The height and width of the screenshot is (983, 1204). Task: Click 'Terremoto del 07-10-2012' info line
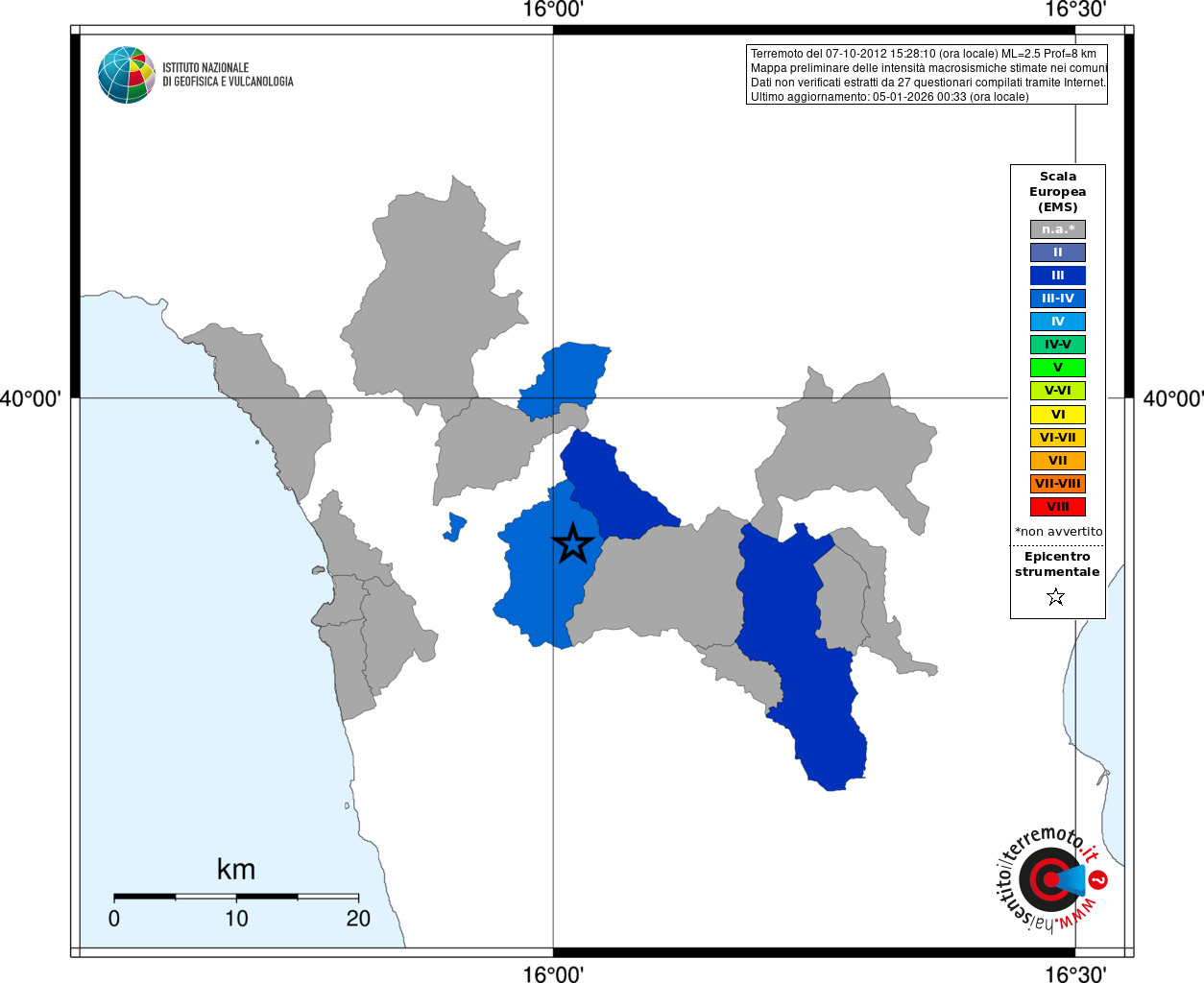(923, 54)
